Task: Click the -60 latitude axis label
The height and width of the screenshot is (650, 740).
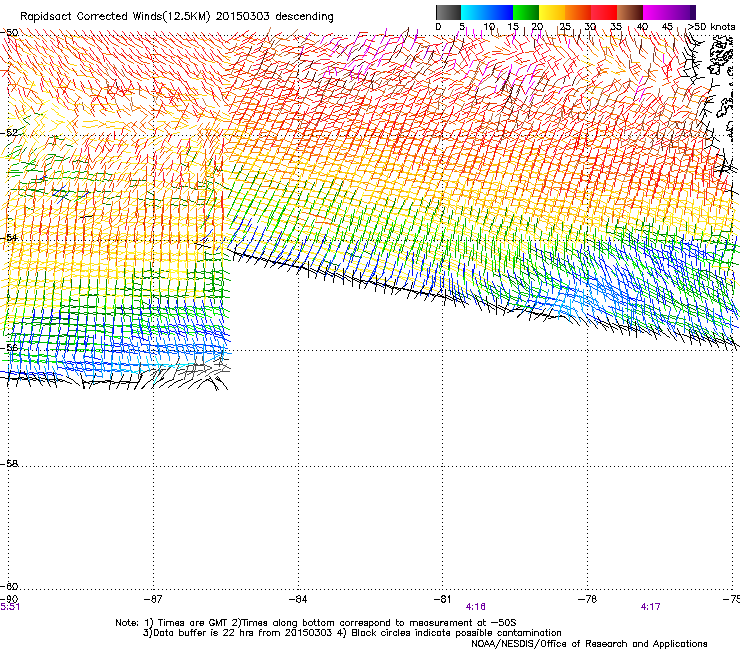Action: pos(9,586)
